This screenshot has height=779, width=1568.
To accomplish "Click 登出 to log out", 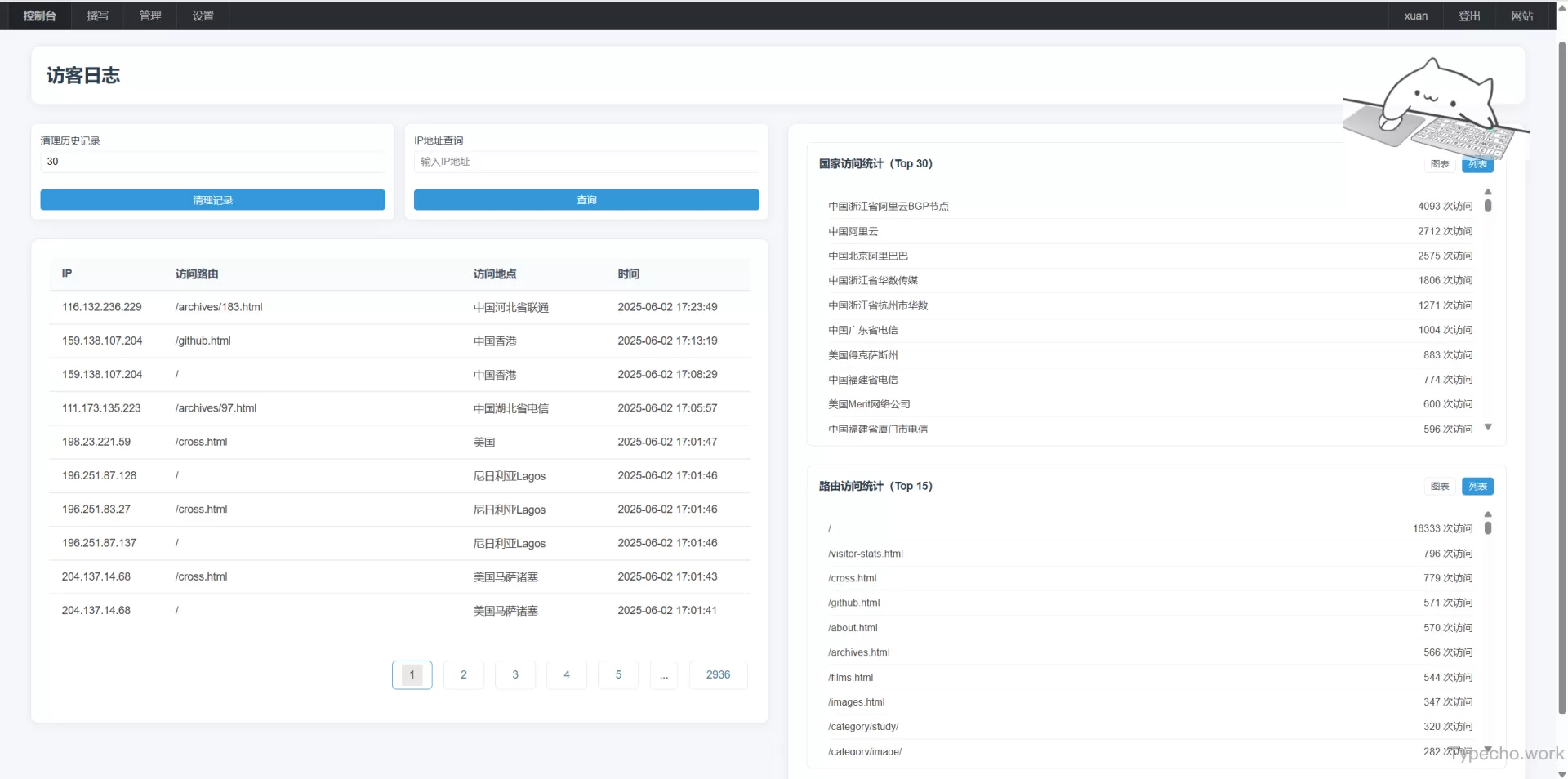I will click(1469, 16).
